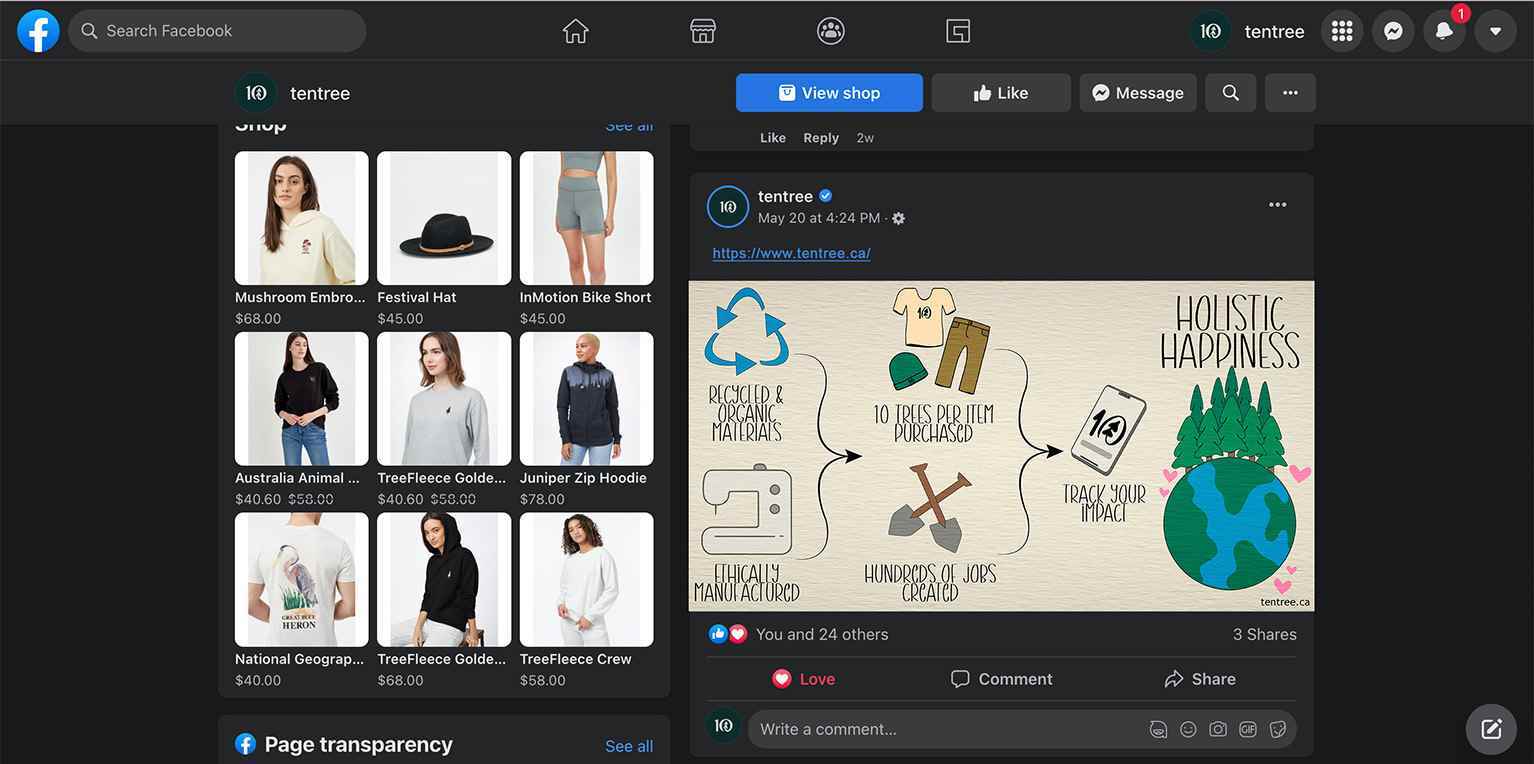1534x764 pixels.
Task: Open the Messenger icon in the top bar
Action: [1393, 31]
